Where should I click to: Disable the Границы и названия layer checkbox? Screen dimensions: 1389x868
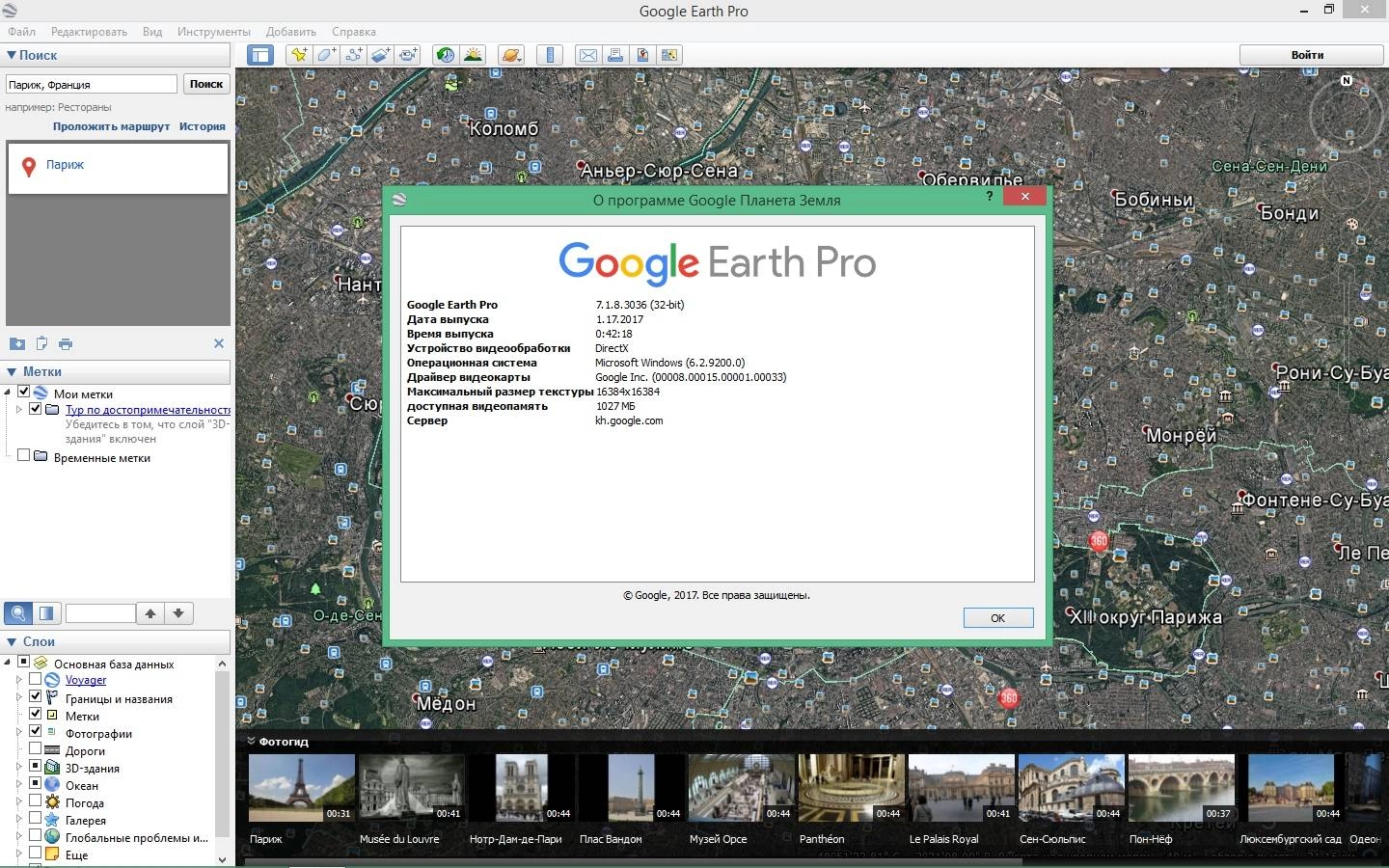pyautogui.click(x=36, y=697)
